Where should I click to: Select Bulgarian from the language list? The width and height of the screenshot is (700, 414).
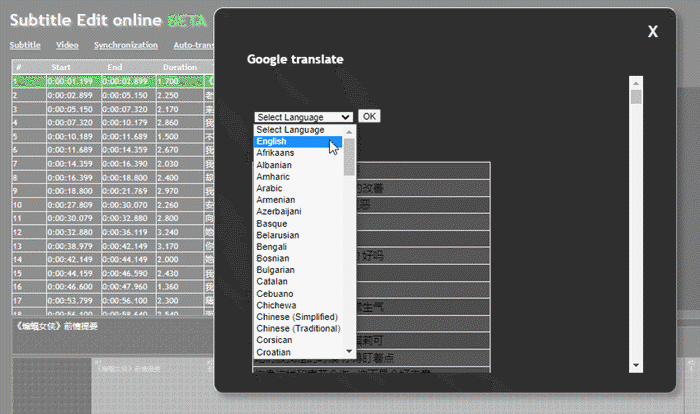tap(299, 270)
